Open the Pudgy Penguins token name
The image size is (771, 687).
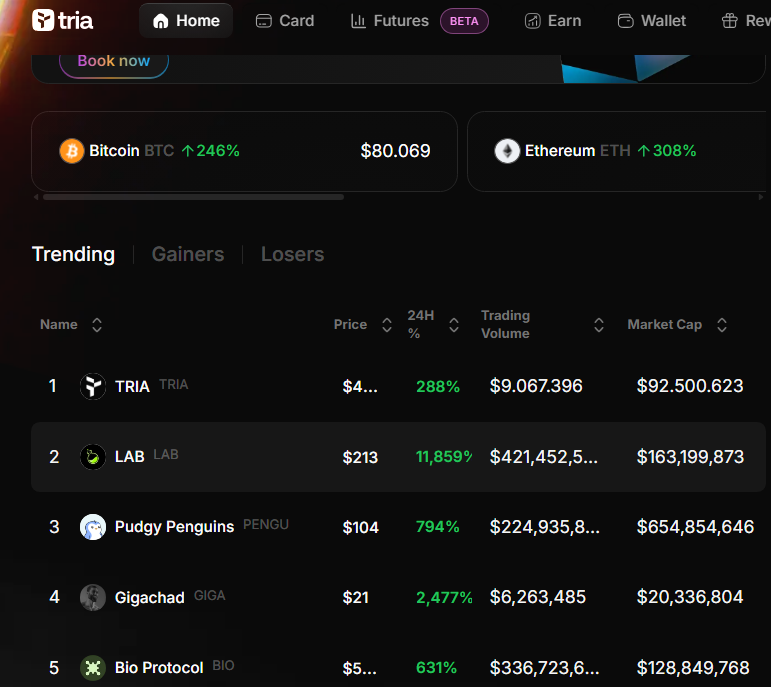(x=175, y=527)
